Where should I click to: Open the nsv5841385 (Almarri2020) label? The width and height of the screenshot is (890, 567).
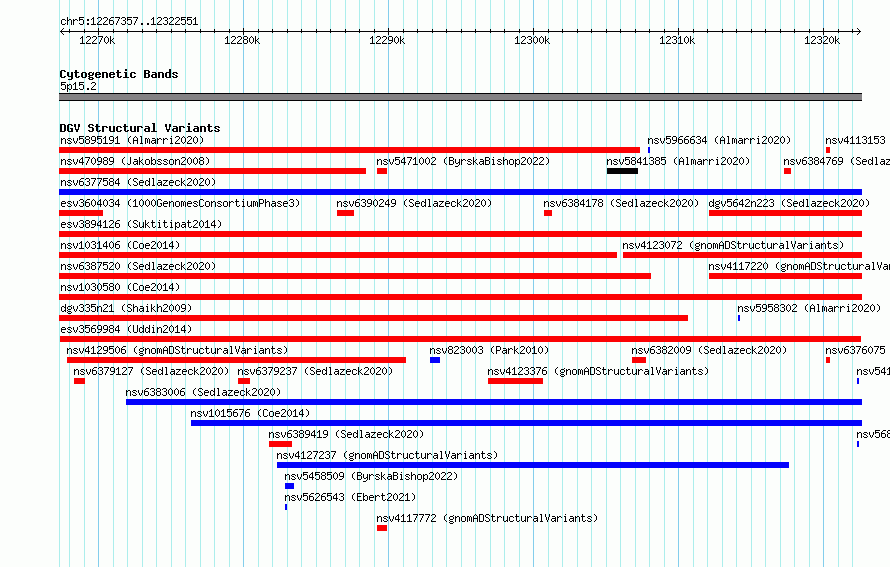(678, 161)
